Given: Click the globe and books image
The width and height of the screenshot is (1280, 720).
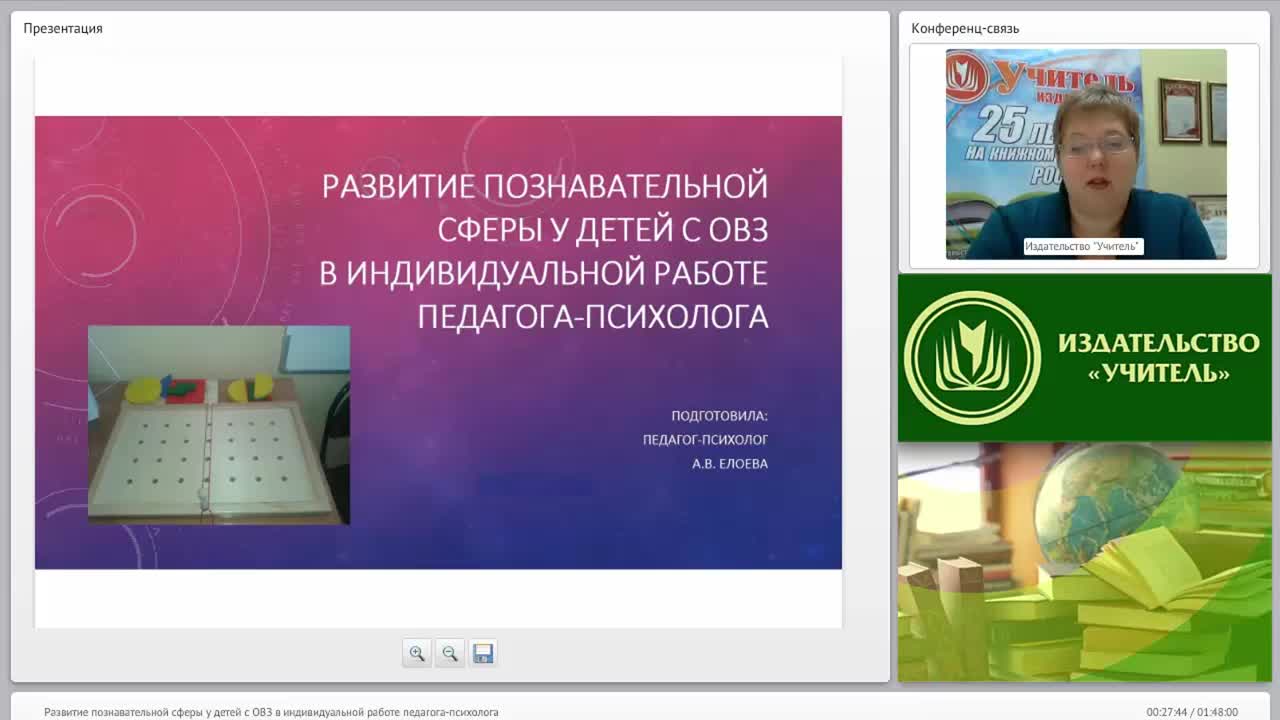Looking at the screenshot, I should coord(1085,562).
